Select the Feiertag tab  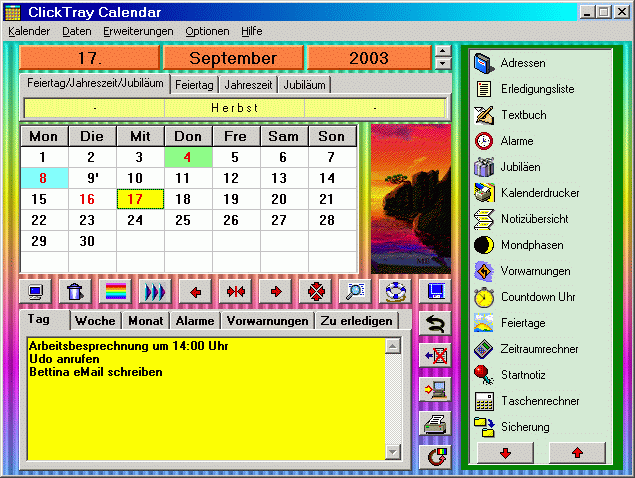pyautogui.click(x=194, y=85)
